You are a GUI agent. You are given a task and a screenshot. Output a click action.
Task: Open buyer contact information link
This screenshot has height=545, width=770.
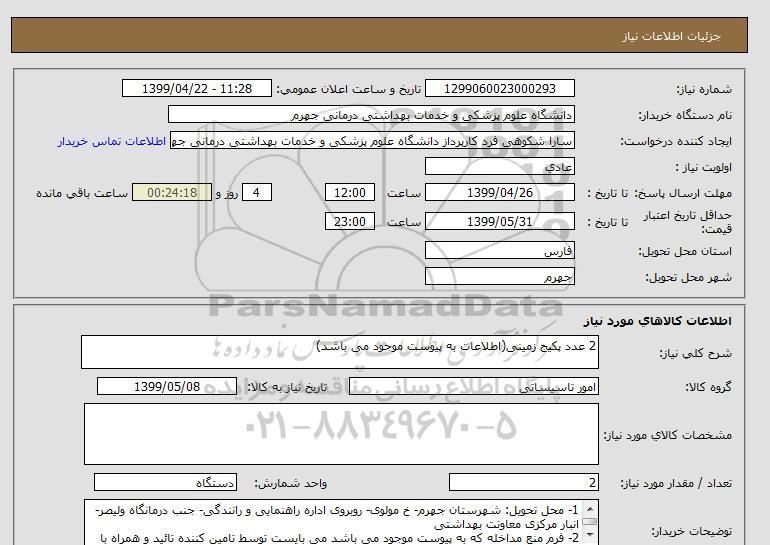pyautogui.click(x=111, y=141)
